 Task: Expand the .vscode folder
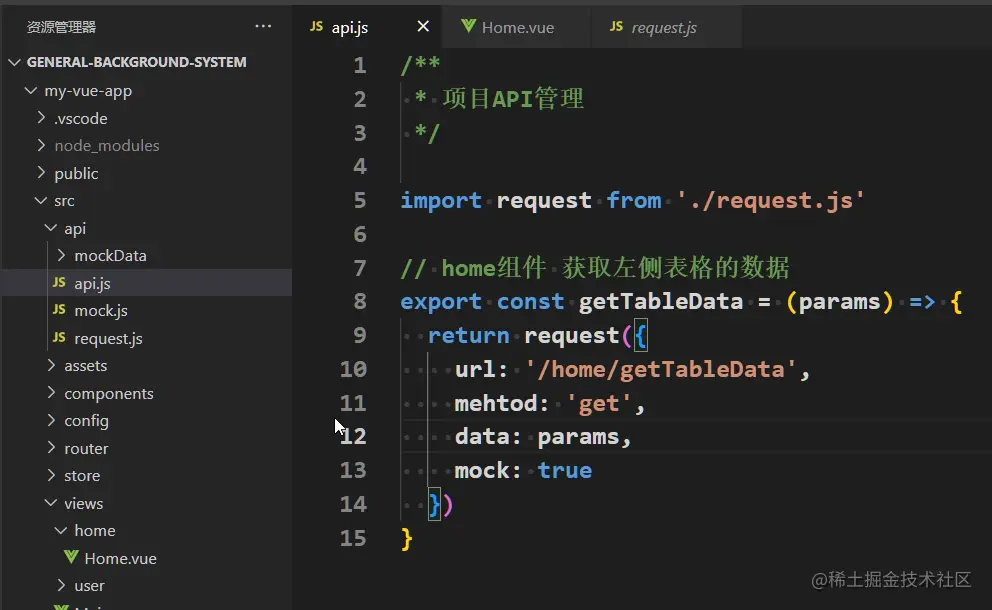pyautogui.click(x=80, y=118)
